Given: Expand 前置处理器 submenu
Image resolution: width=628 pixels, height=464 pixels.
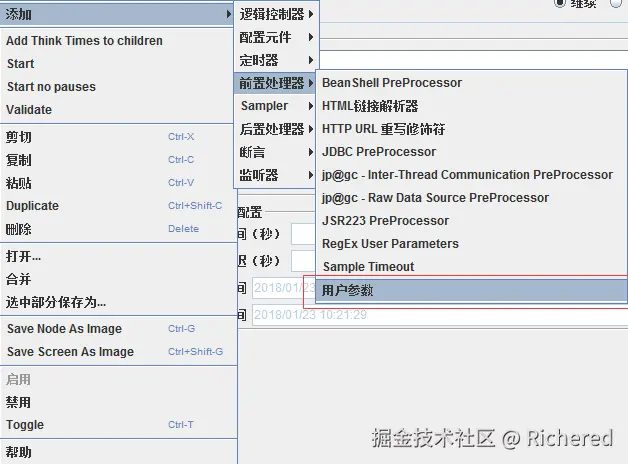Looking at the screenshot, I should pyautogui.click(x=275, y=83).
